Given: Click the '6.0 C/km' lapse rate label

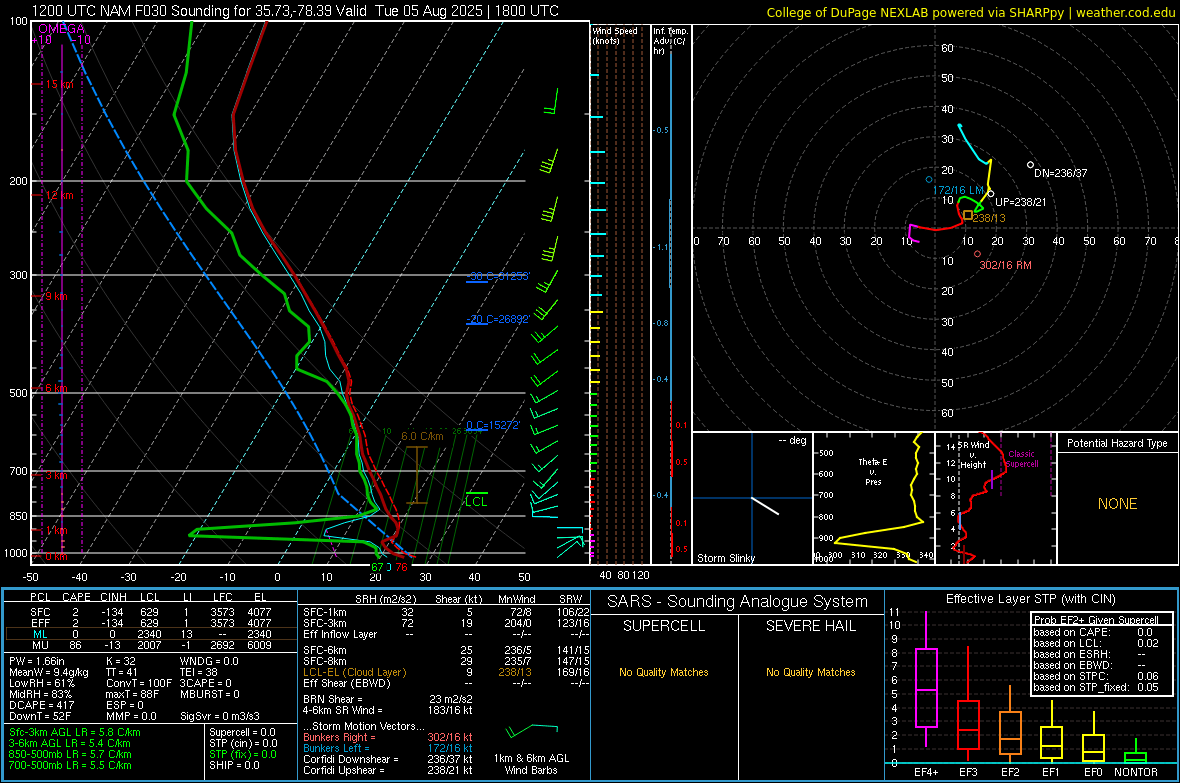Looking at the screenshot, I should 422,436.
